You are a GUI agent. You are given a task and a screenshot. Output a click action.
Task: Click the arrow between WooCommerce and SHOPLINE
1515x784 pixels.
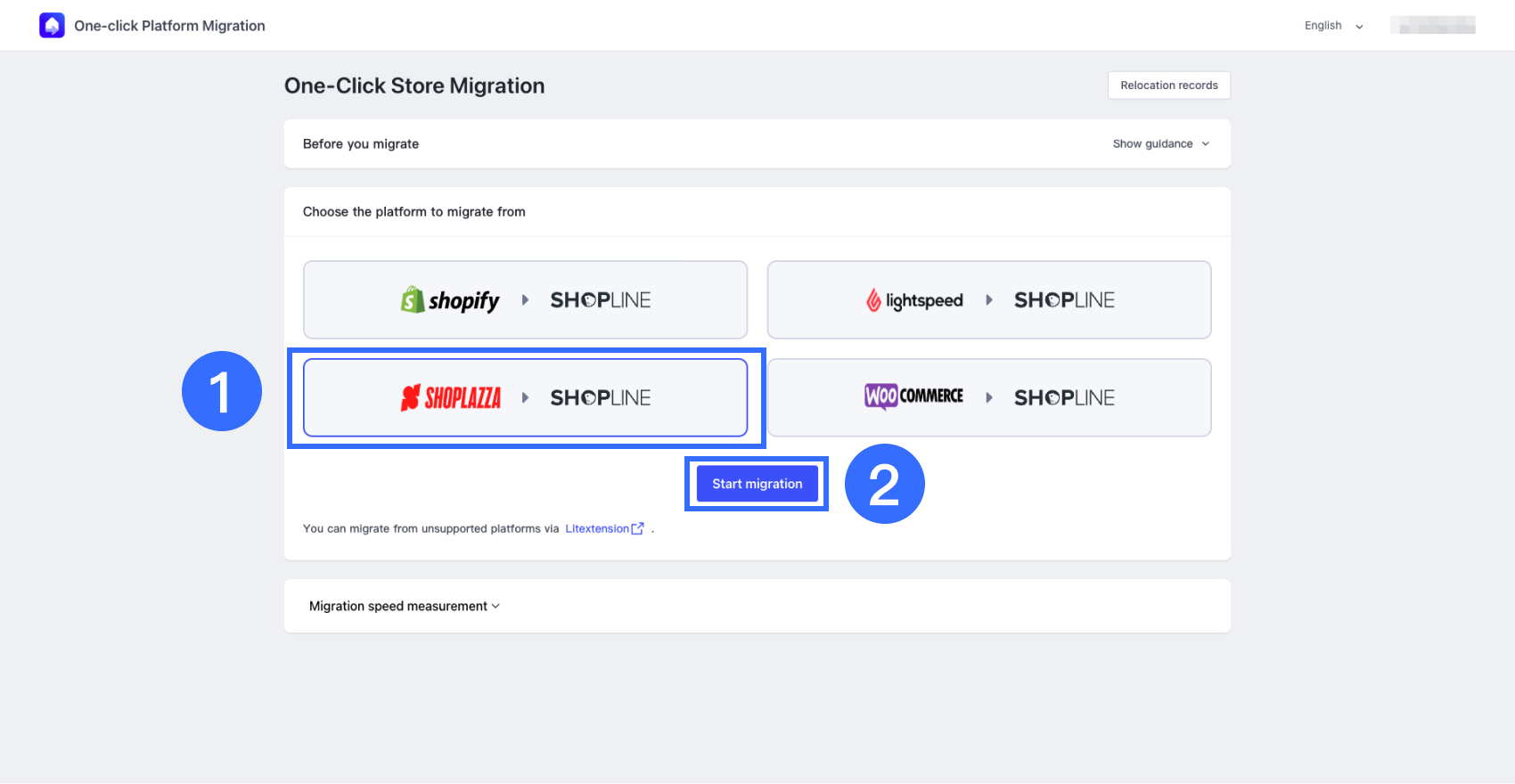988,397
